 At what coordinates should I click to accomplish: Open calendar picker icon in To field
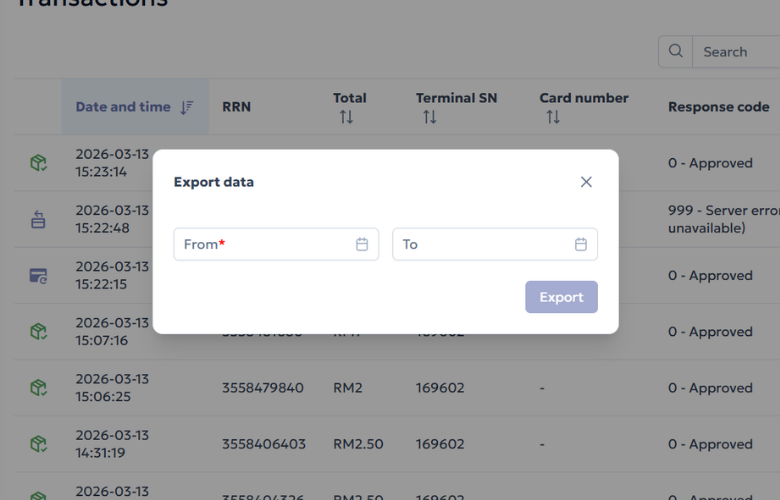[581, 244]
